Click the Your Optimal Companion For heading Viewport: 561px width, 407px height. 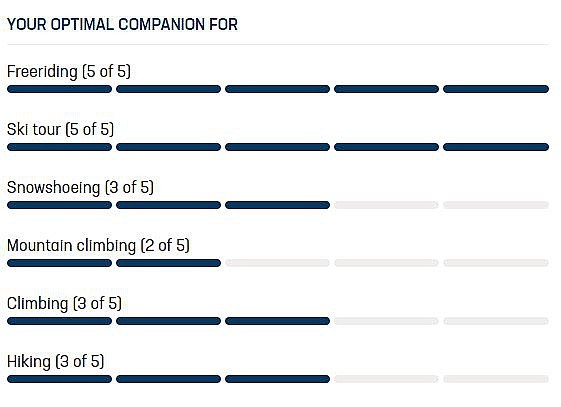point(122,24)
